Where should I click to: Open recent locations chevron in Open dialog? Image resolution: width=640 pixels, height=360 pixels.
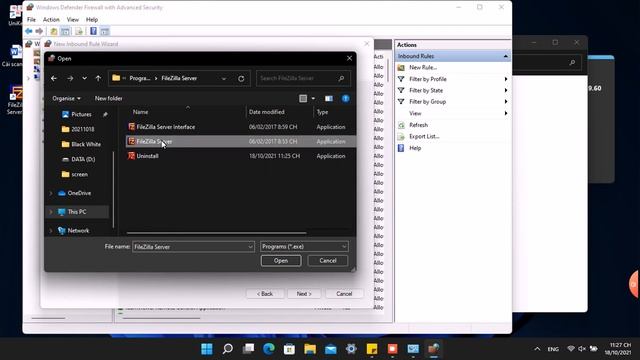tap(84, 78)
